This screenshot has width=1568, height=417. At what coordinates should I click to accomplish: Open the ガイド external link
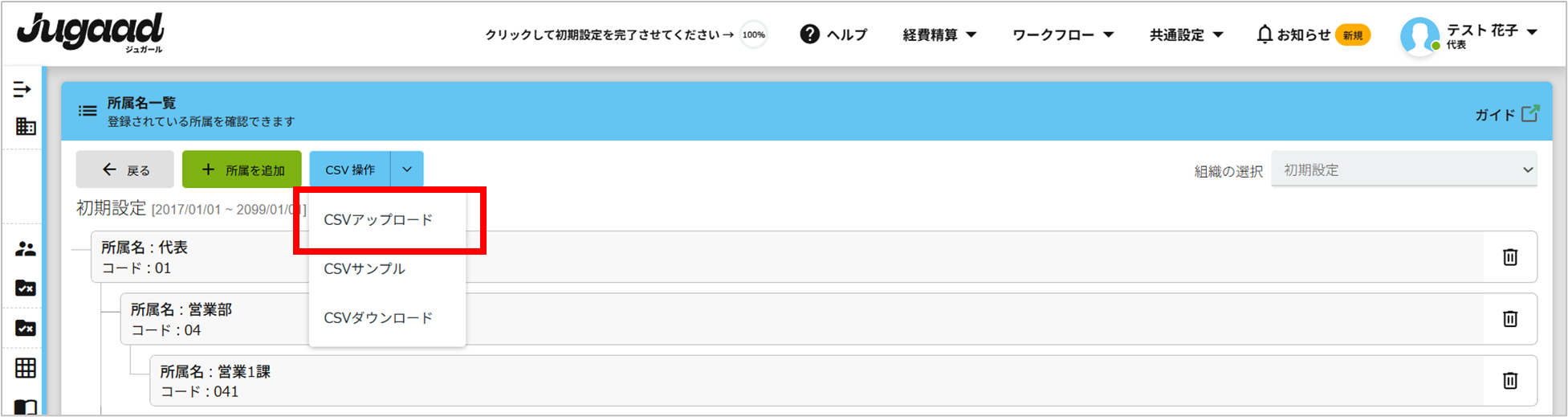point(1507,115)
